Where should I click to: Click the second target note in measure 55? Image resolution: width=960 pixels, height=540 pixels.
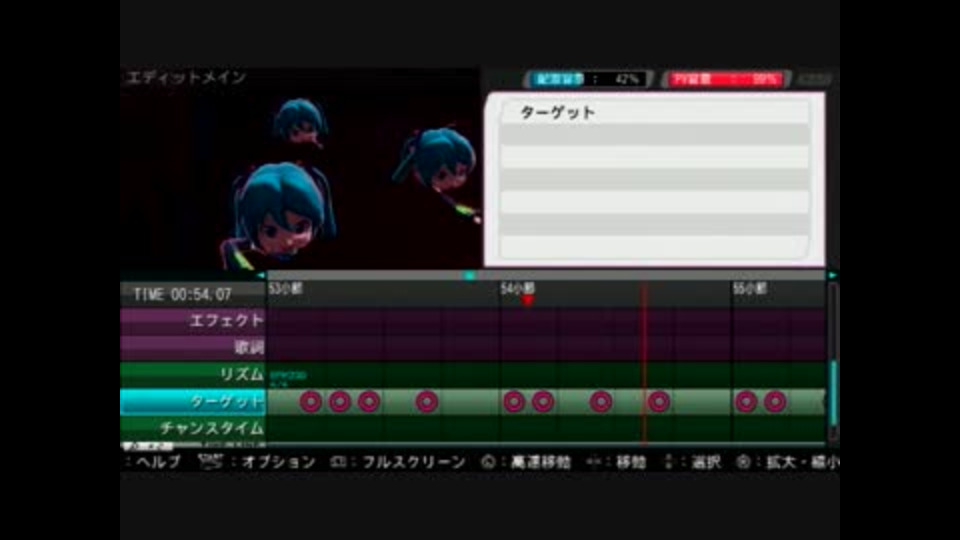[775, 402]
